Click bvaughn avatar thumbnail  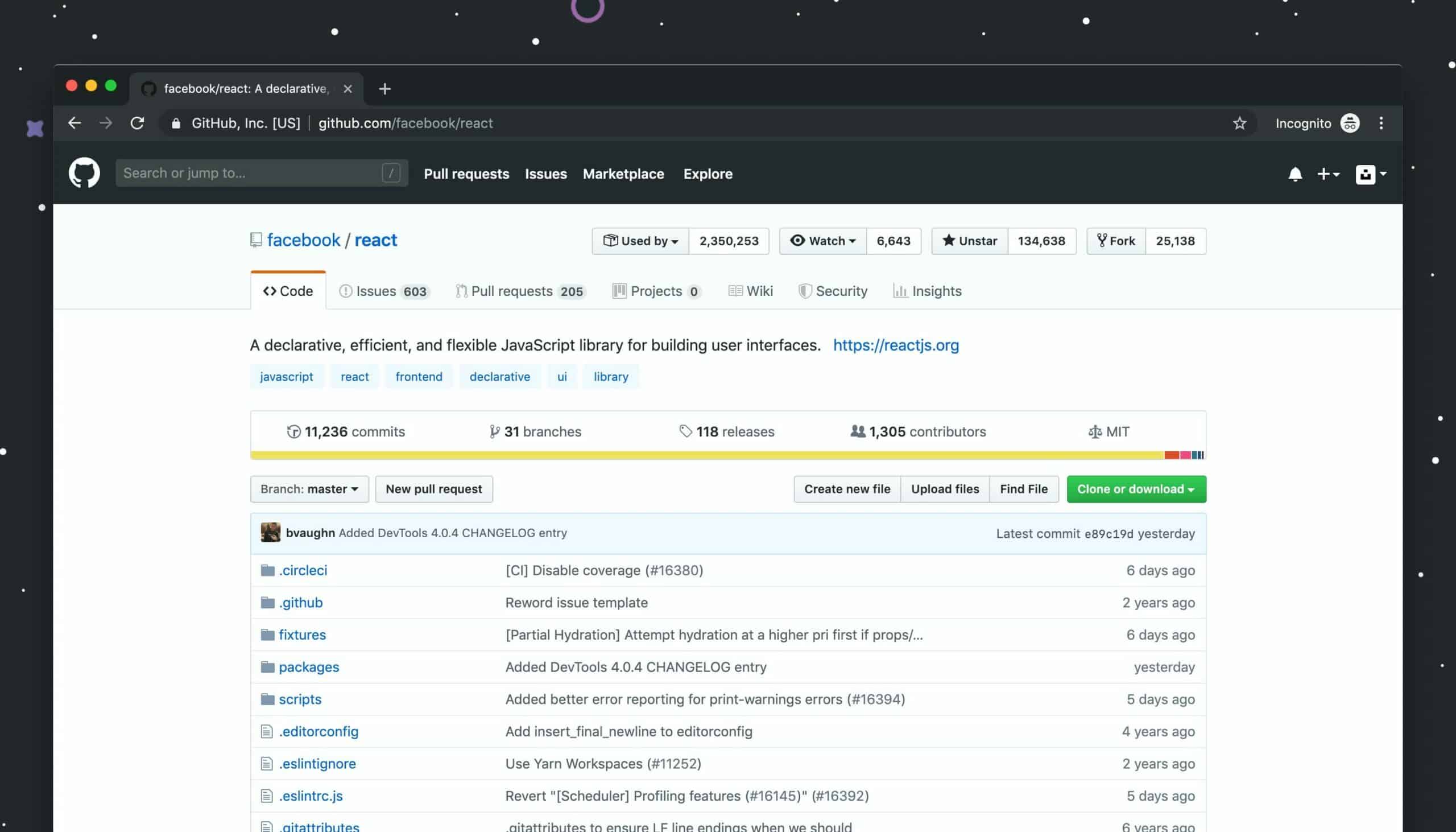point(270,533)
